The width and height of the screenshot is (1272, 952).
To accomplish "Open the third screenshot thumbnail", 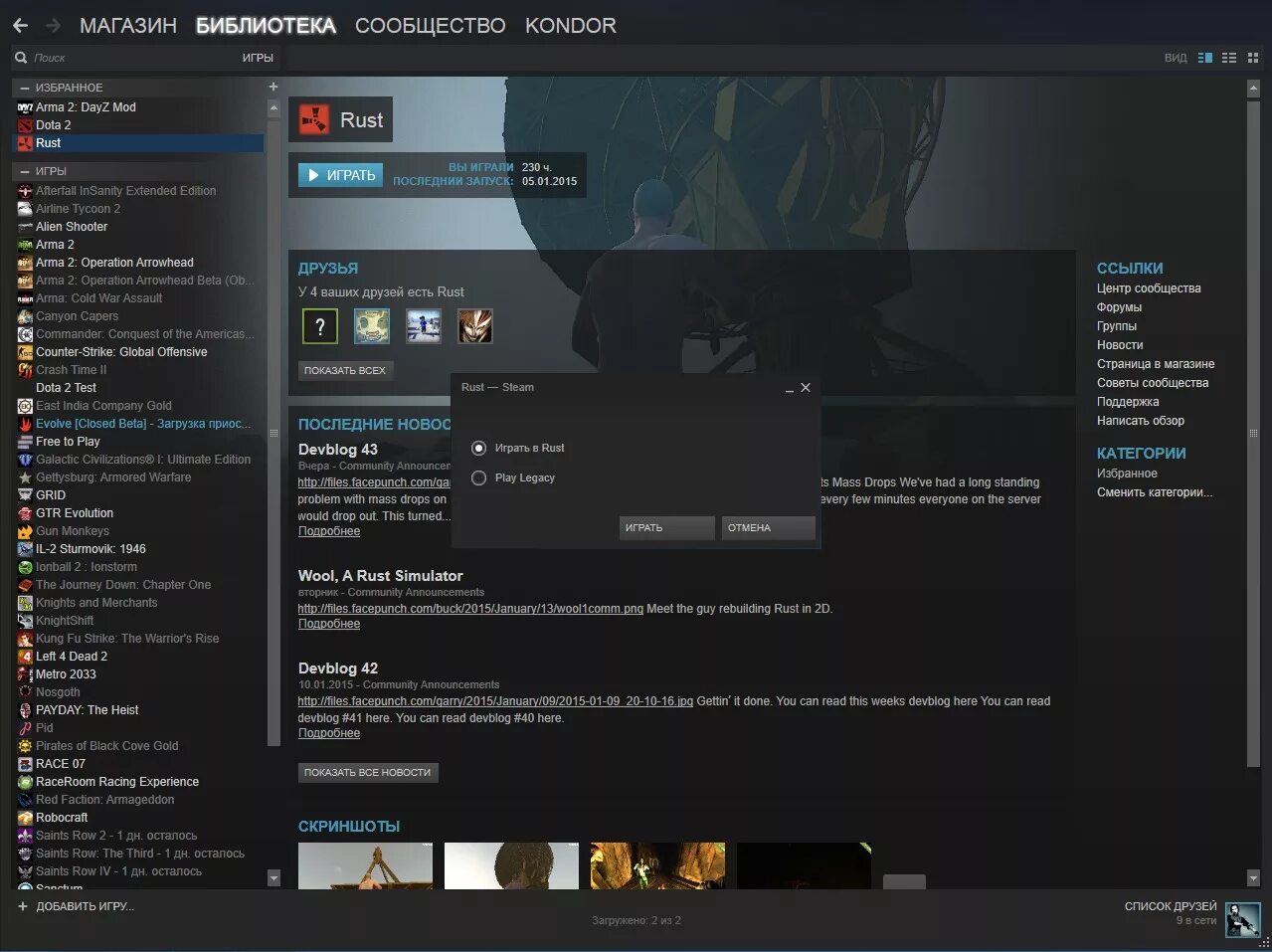I will (x=657, y=865).
